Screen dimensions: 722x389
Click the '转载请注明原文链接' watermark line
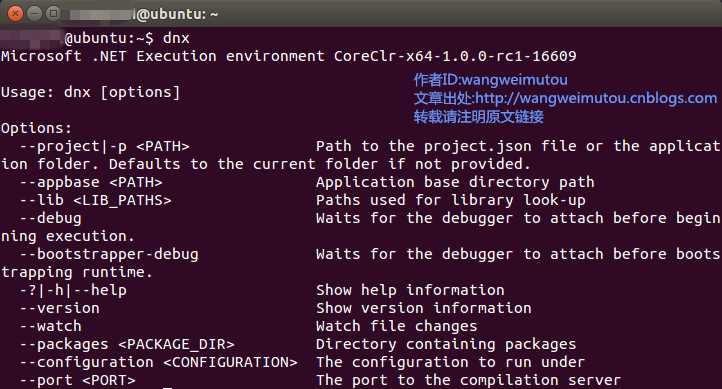pos(478,116)
